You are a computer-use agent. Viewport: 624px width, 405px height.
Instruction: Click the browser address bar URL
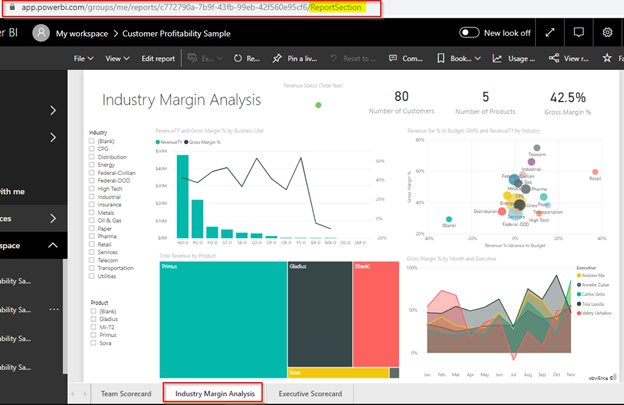click(x=191, y=8)
